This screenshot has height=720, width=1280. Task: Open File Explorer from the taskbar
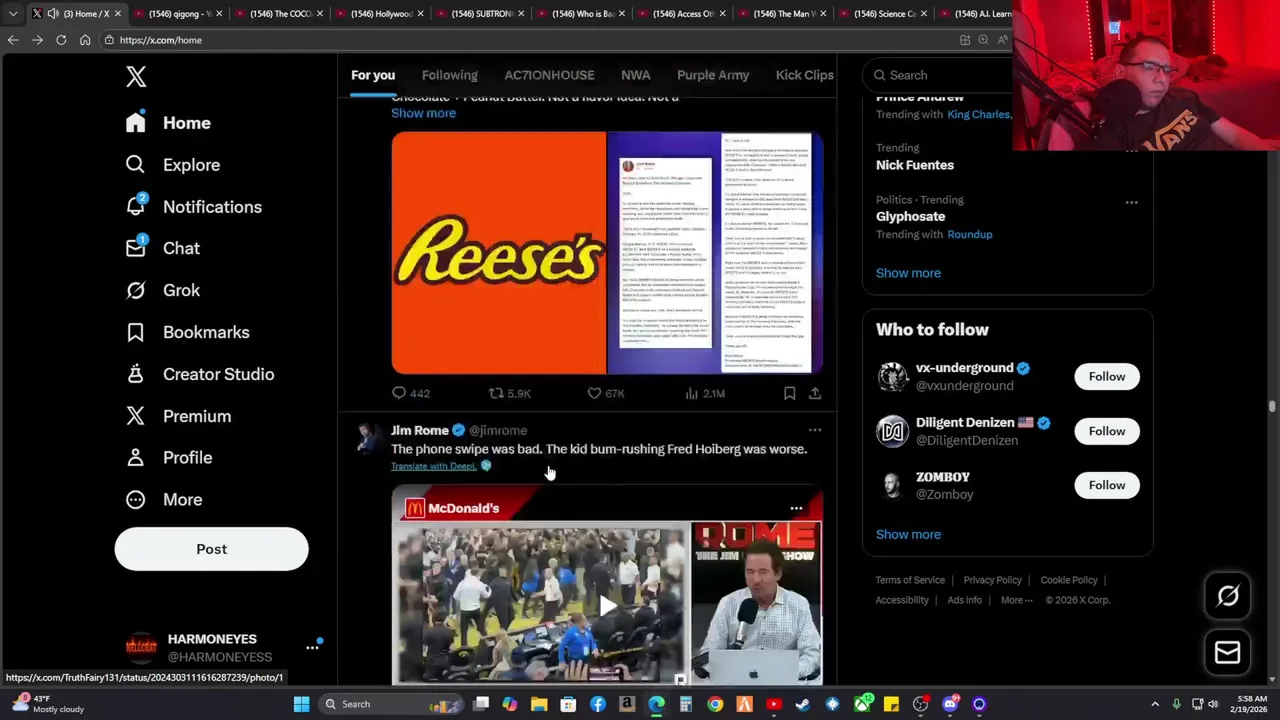point(539,704)
